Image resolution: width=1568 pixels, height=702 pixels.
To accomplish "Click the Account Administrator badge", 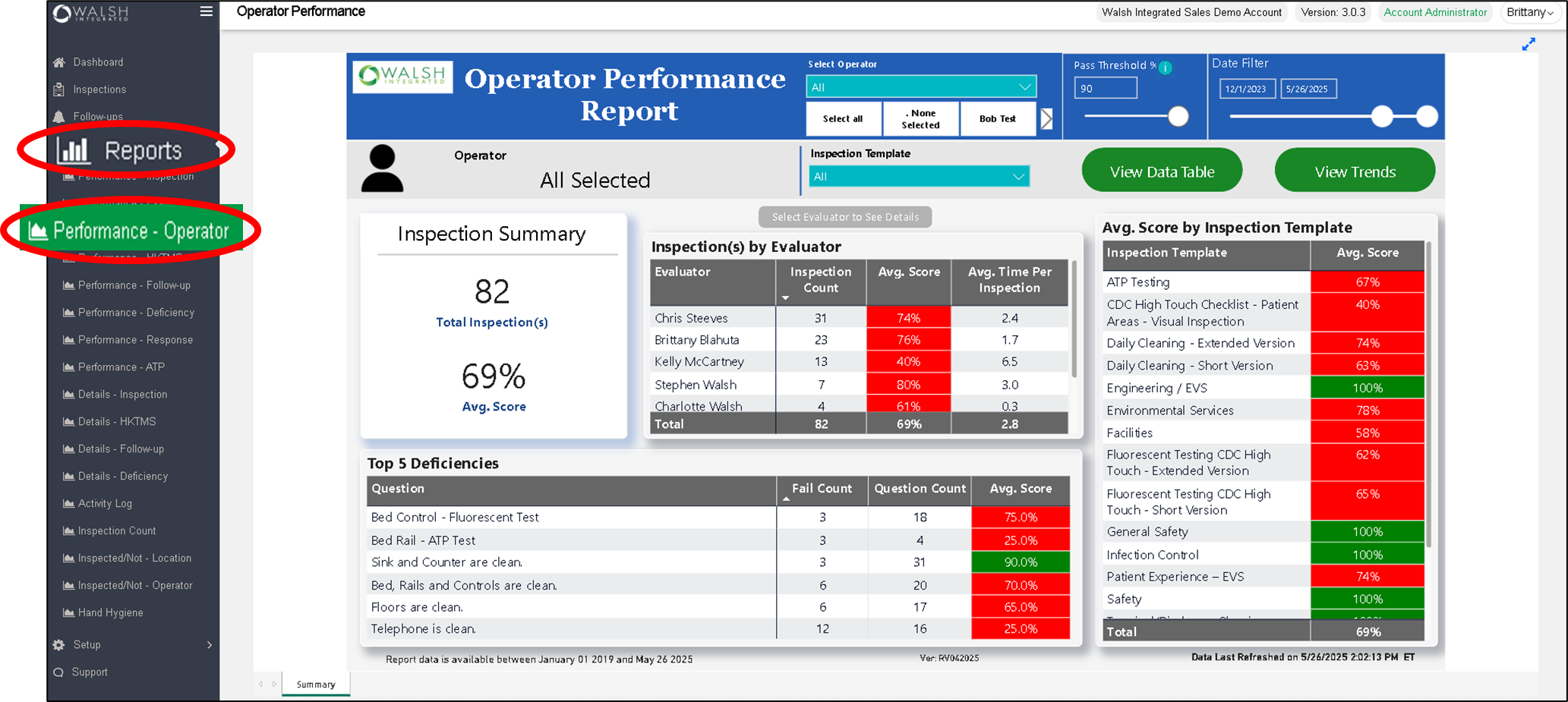I will point(1435,12).
